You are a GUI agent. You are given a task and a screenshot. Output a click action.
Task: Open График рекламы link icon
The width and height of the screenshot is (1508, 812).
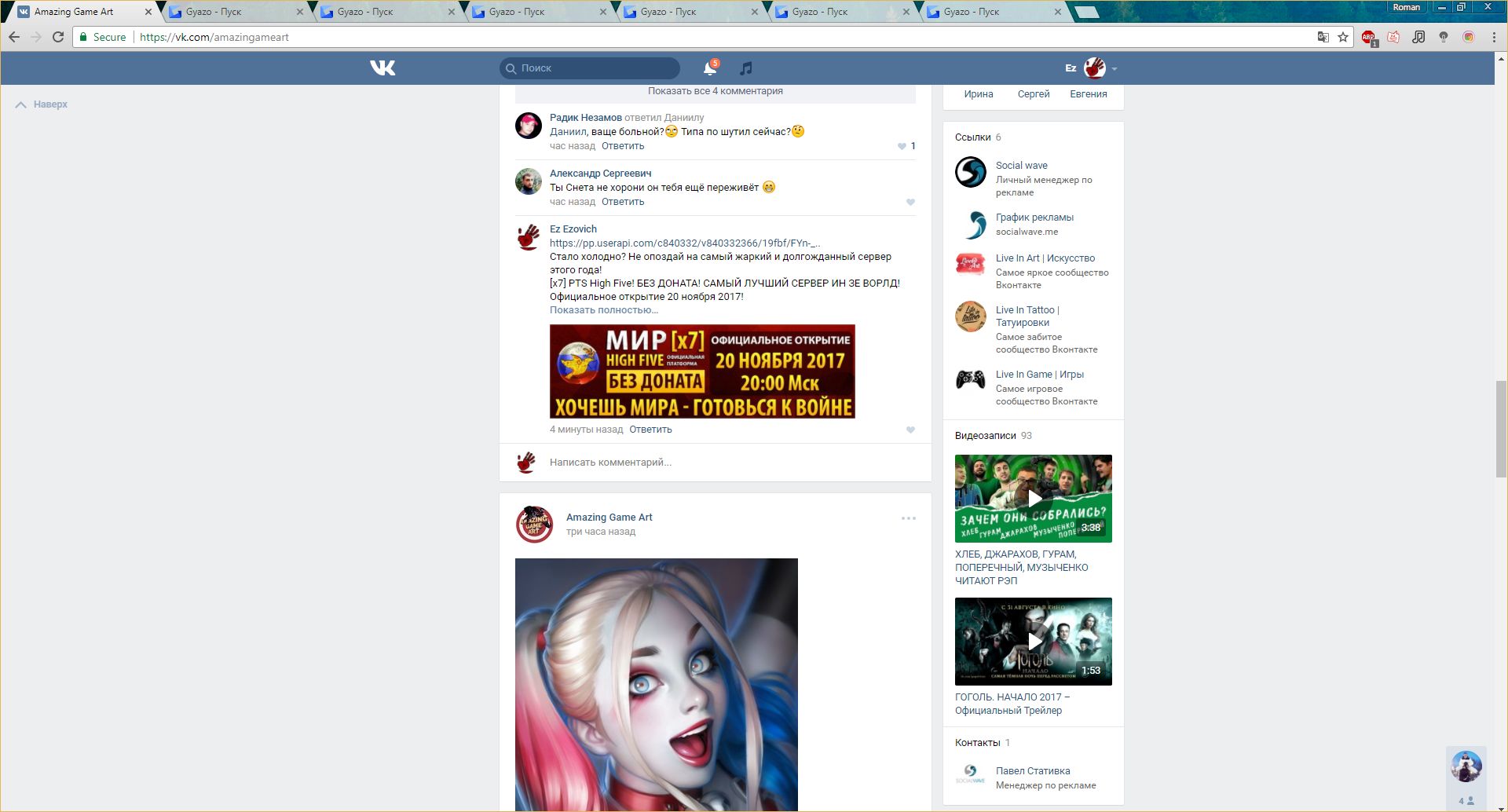[x=971, y=224]
